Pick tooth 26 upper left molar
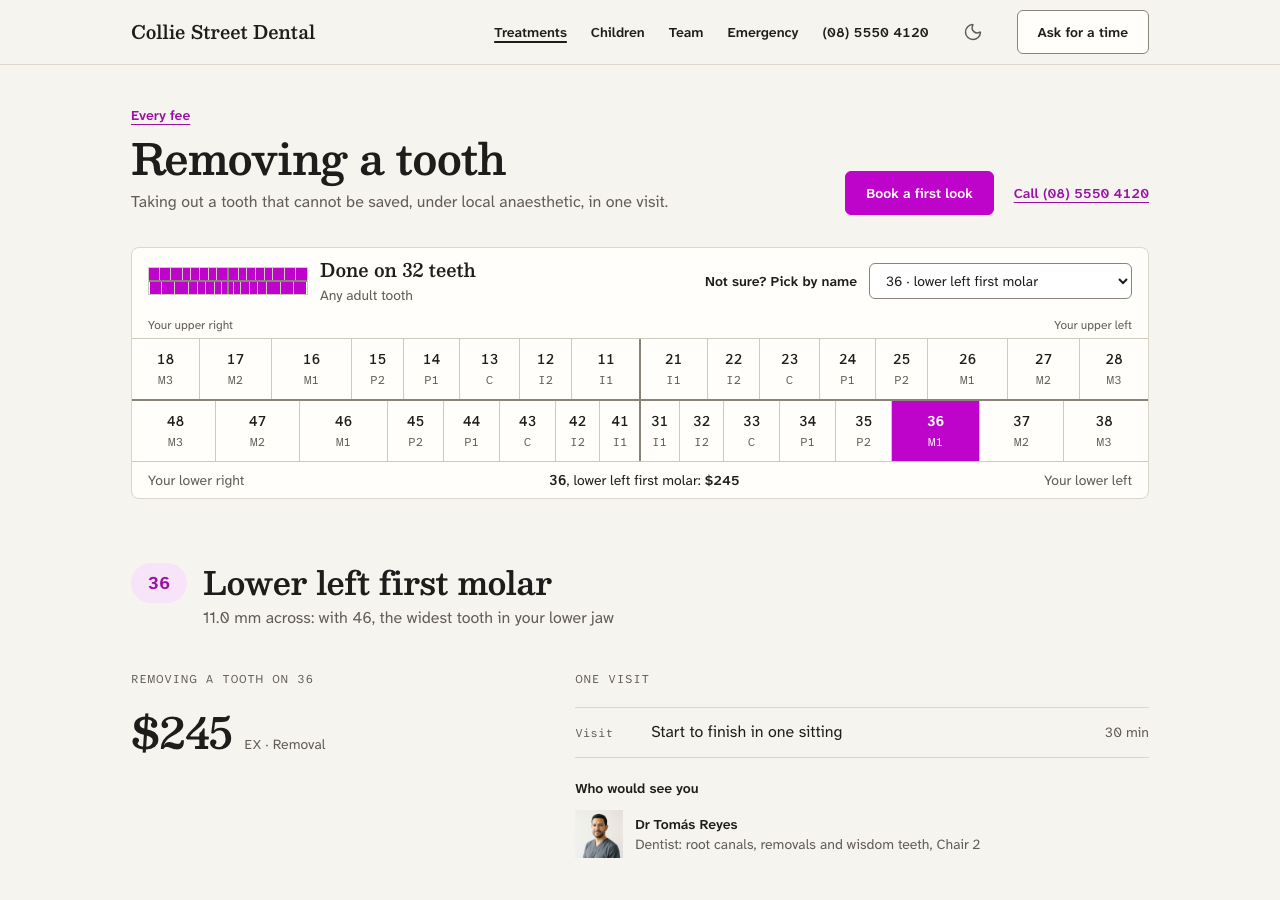Screen dimensions: 1280x900 click(x=968, y=369)
